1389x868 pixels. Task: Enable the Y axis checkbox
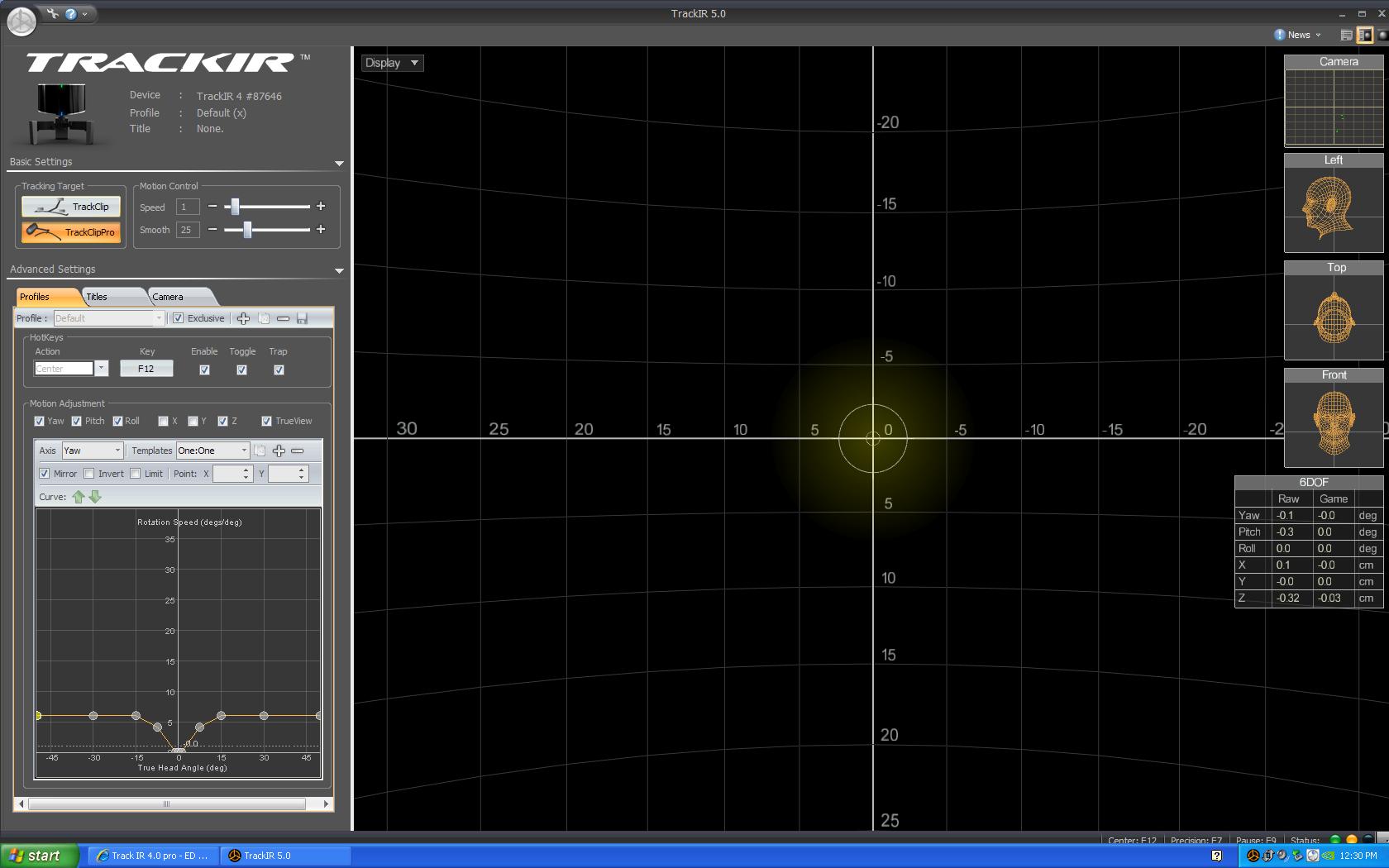click(193, 421)
